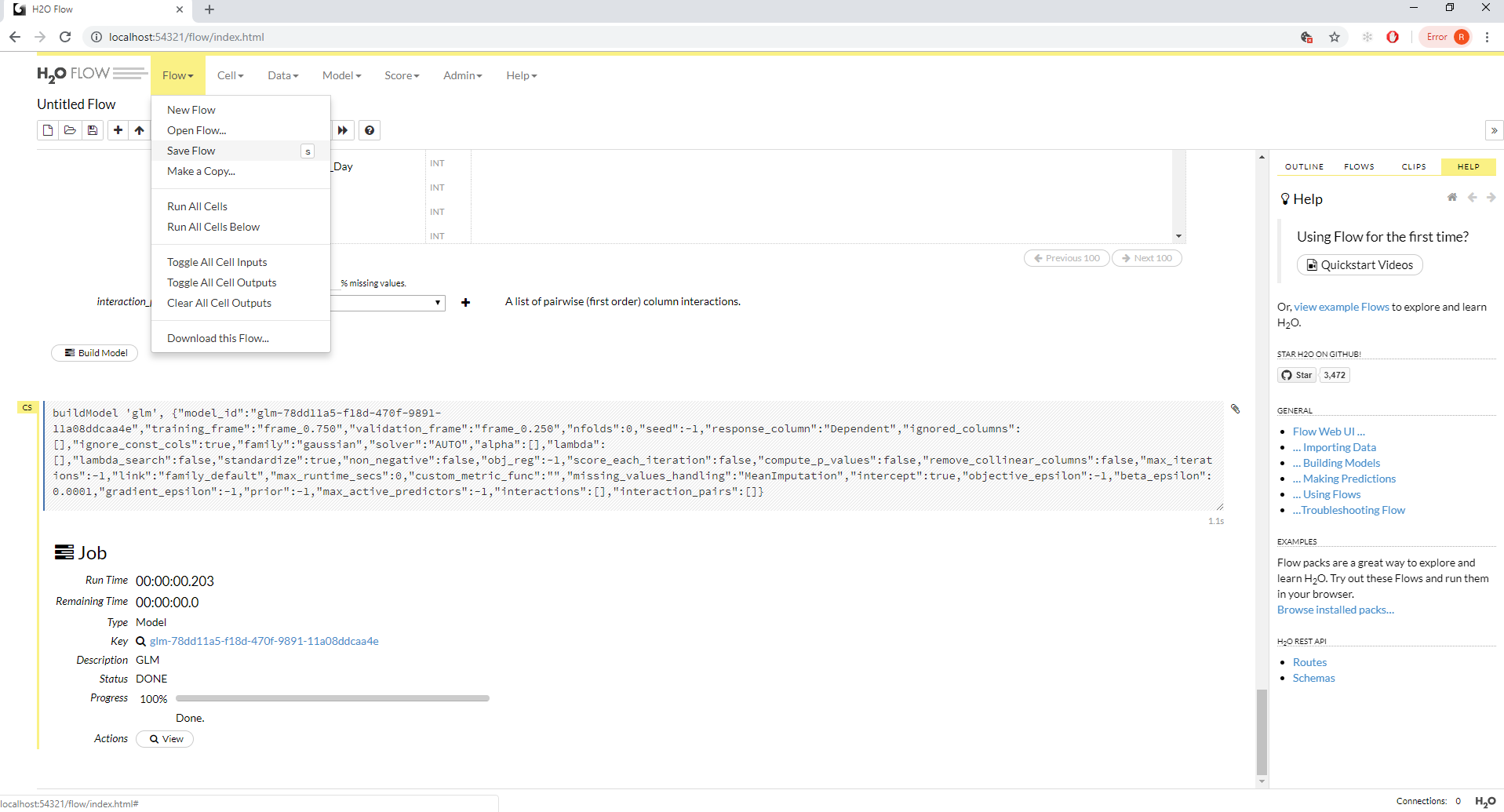Viewport: 1504px width, 812px height.
Task: Open the Score menu
Action: pyautogui.click(x=402, y=75)
